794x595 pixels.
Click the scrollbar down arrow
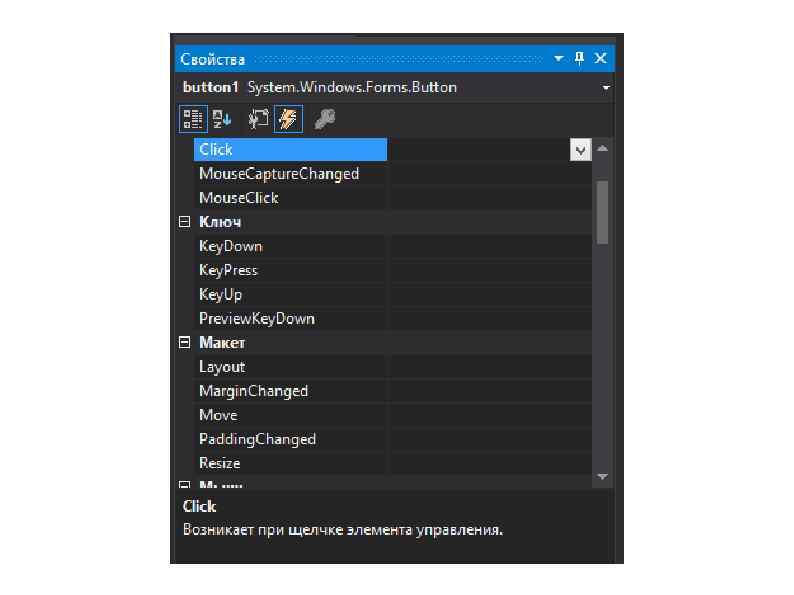[603, 477]
